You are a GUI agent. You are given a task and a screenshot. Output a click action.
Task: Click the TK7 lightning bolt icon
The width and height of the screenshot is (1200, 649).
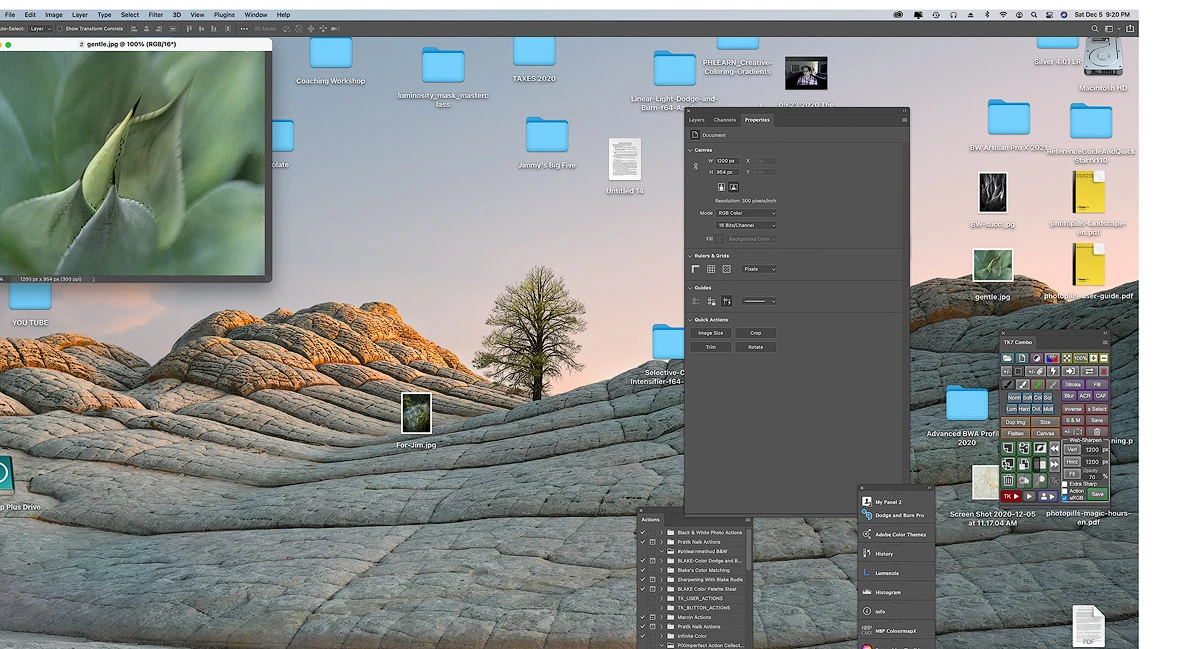[x=1054, y=371]
